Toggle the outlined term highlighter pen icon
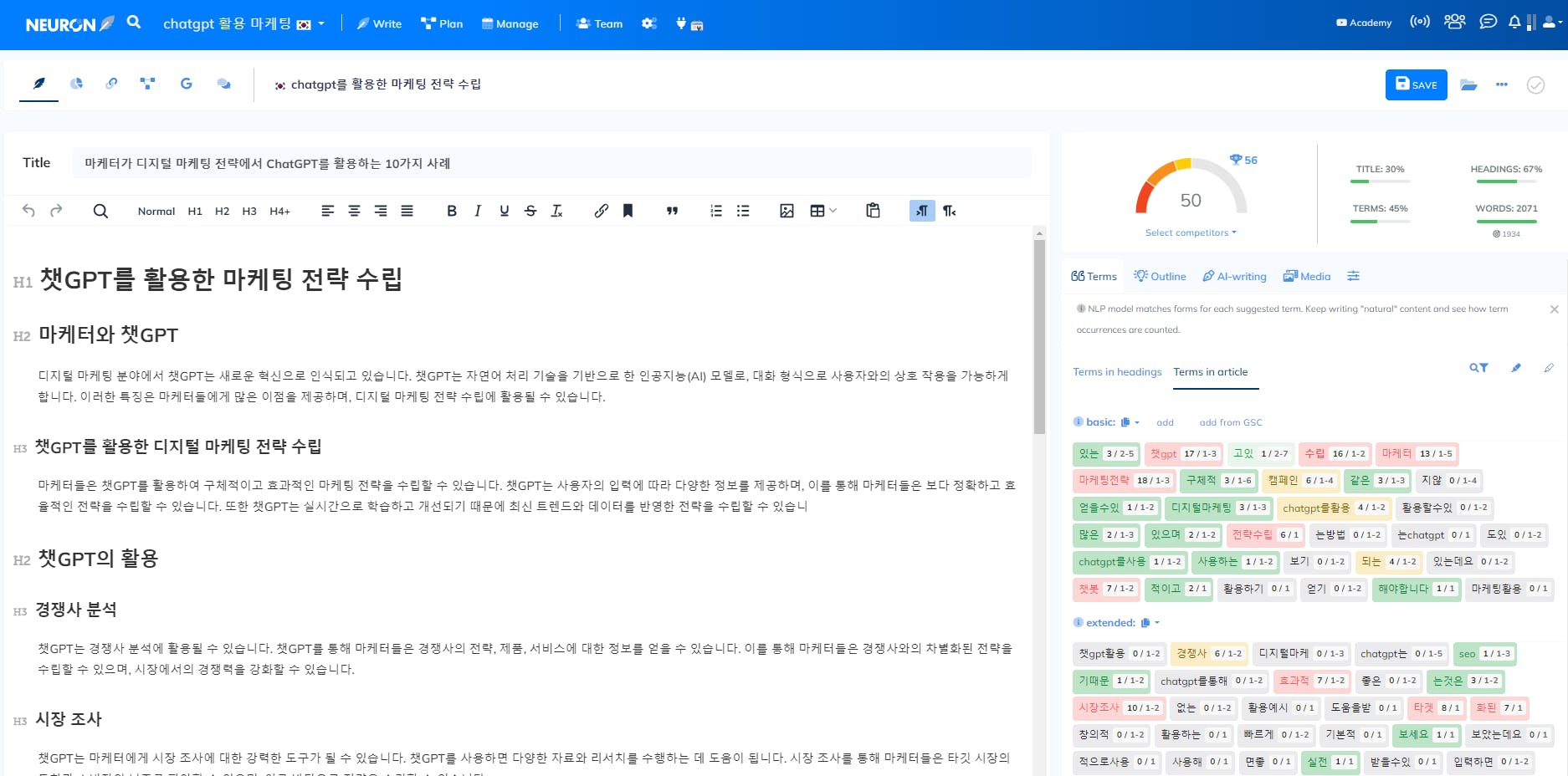The width and height of the screenshot is (1568, 776). click(x=1549, y=368)
